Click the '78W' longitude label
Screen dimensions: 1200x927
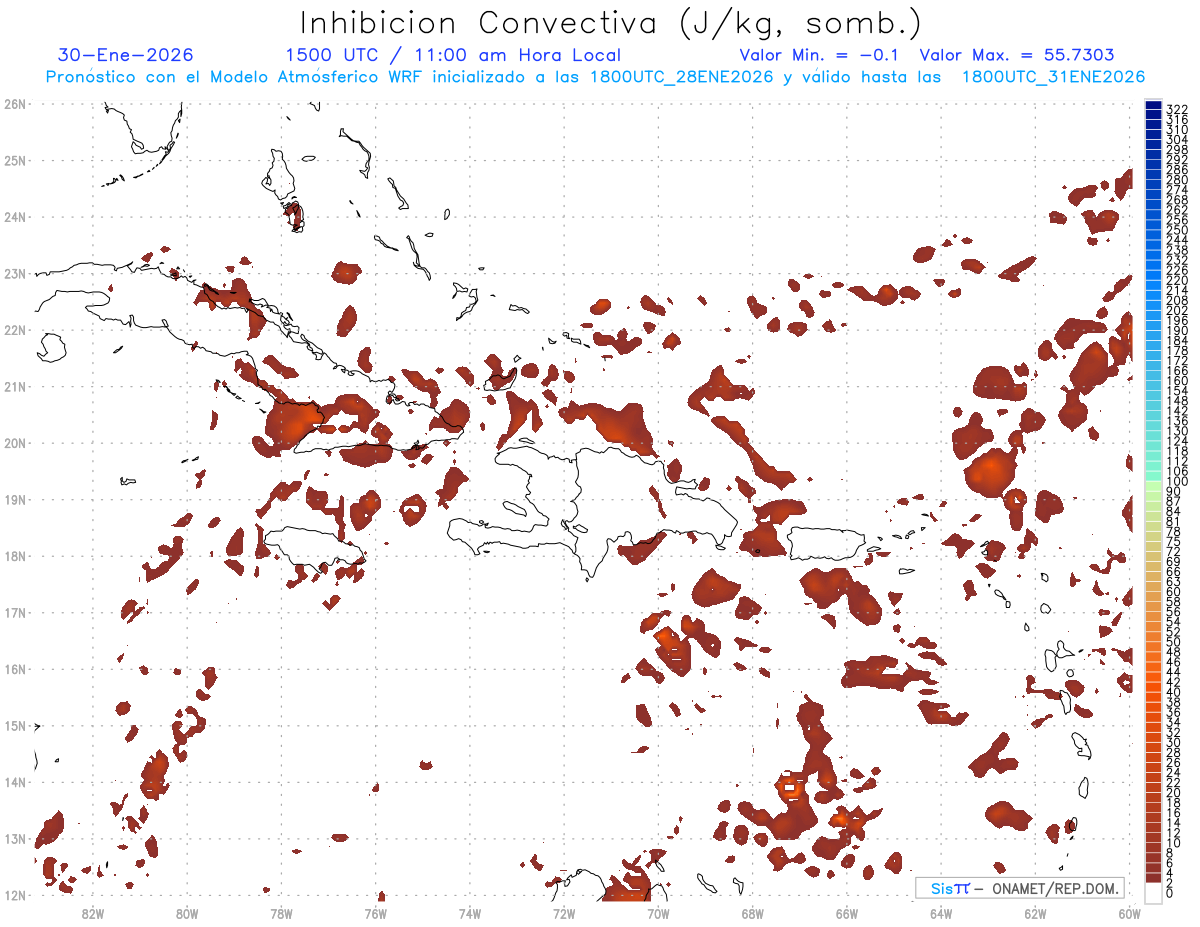point(281,913)
